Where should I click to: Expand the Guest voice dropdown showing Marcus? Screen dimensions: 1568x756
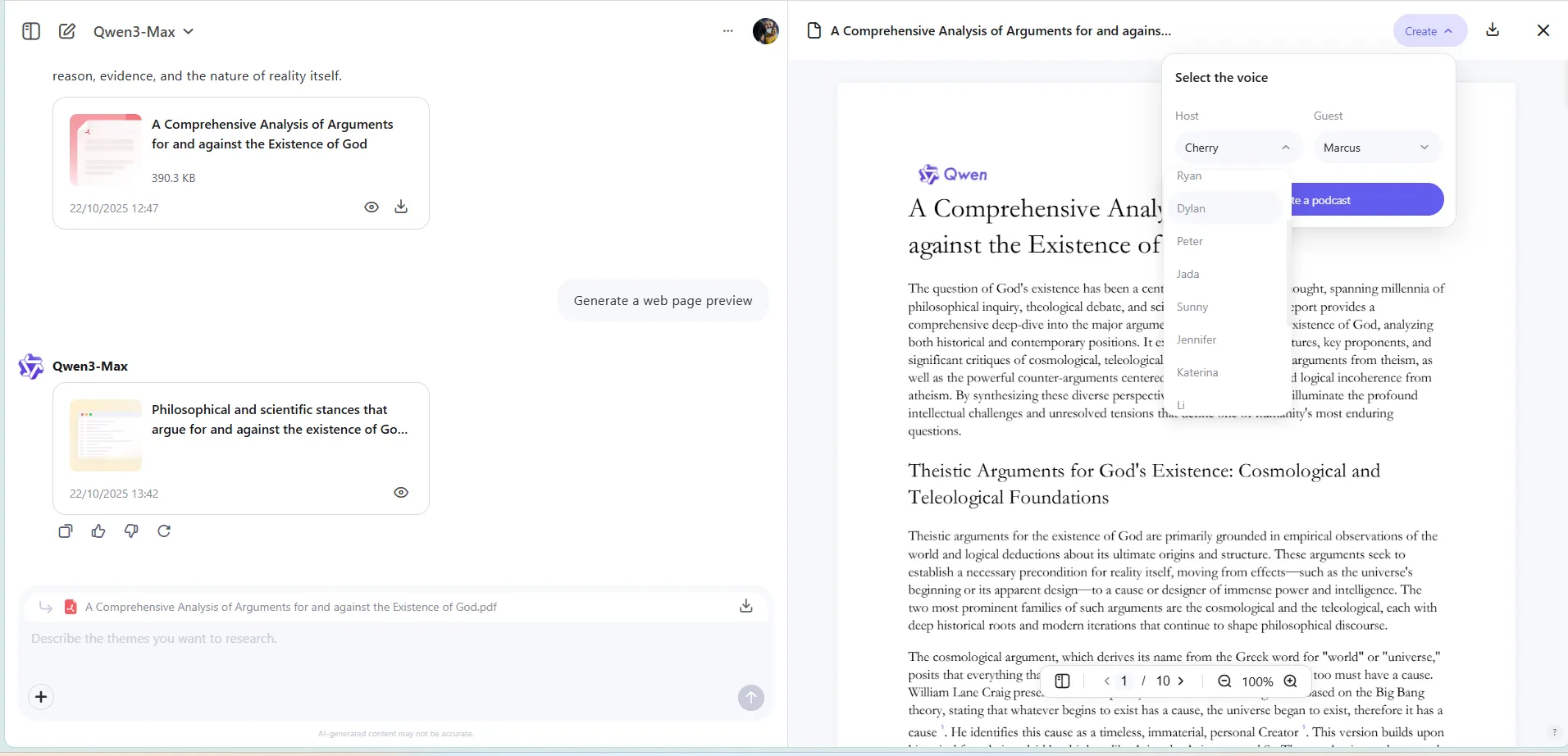click(x=1377, y=148)
